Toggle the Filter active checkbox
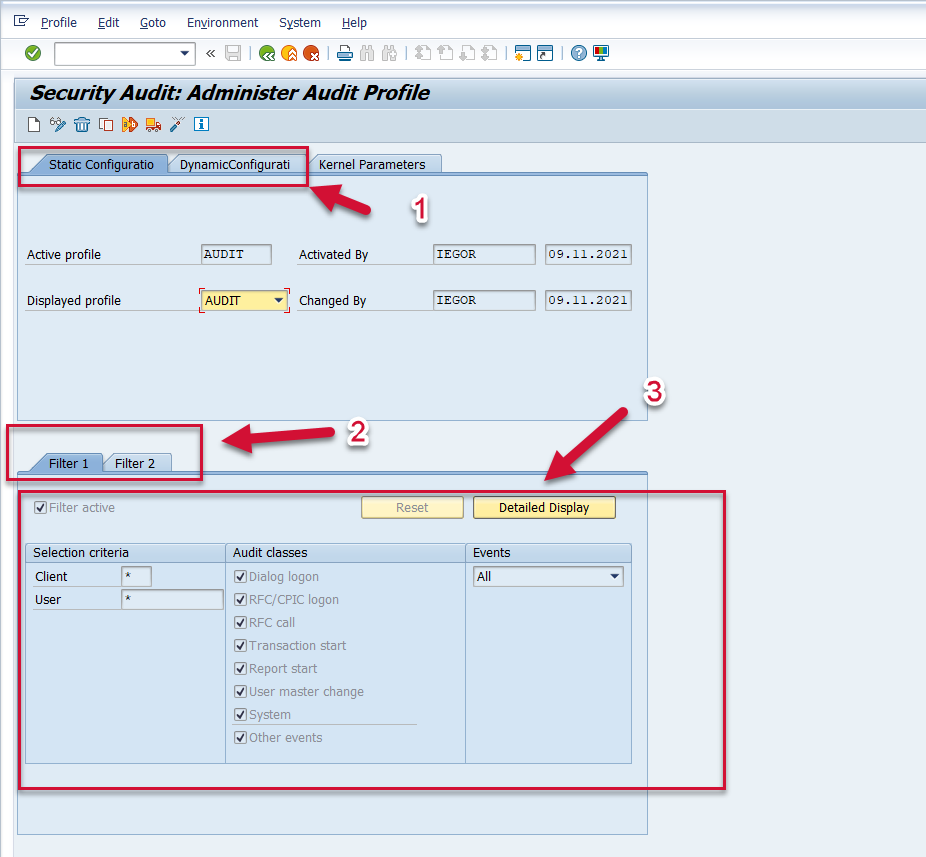 pyautogui.click(x=41, y=508)
